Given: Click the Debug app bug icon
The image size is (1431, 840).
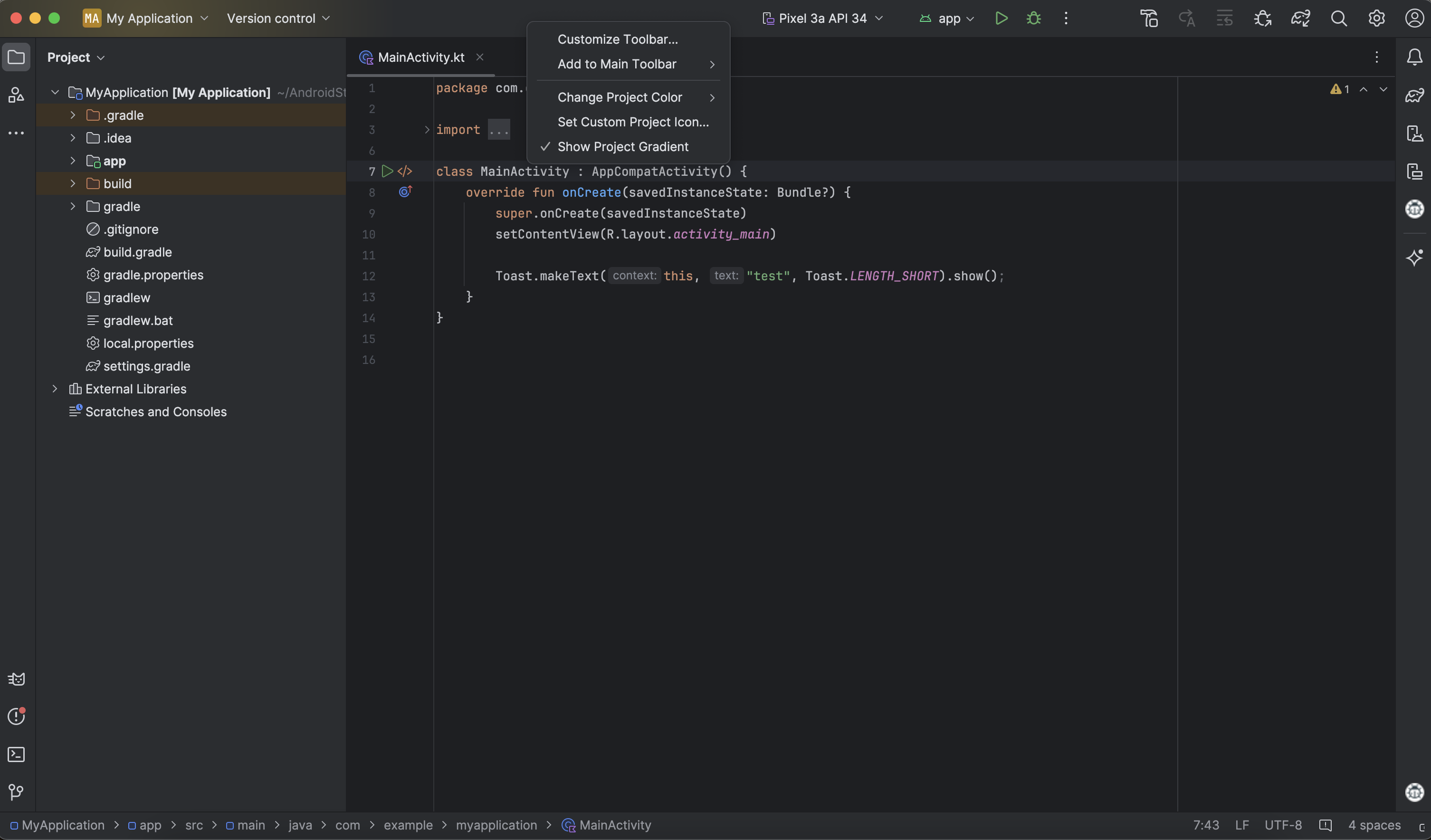Looking at the screenshot, I should pyautogui.click(x=1033, y=18).
